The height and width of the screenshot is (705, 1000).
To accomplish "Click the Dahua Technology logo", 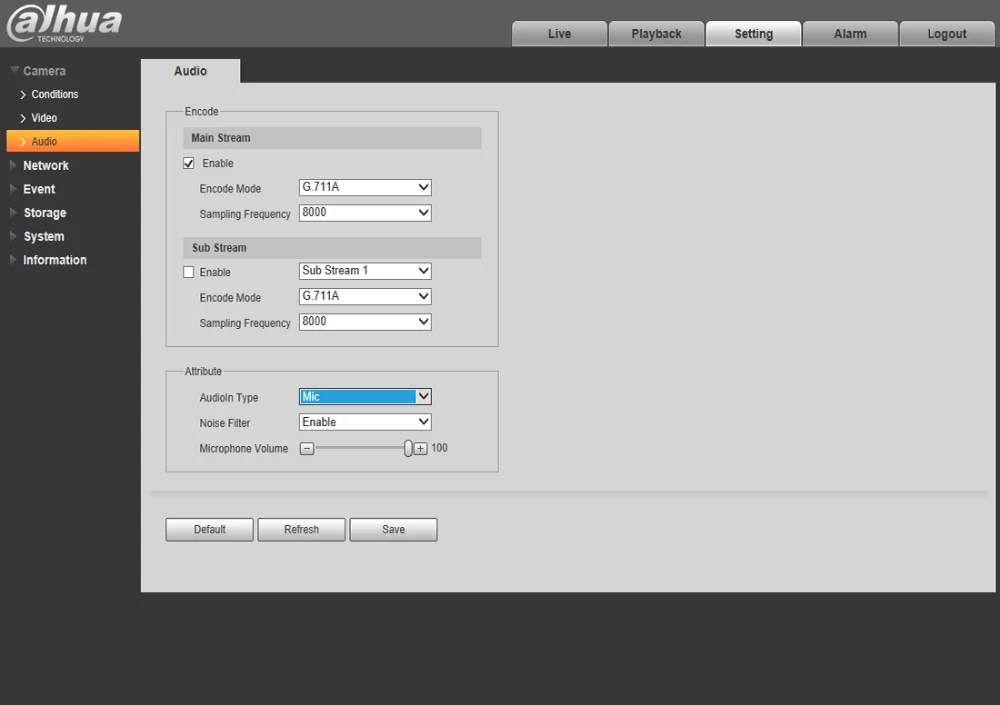I will [x=64, y=23].
